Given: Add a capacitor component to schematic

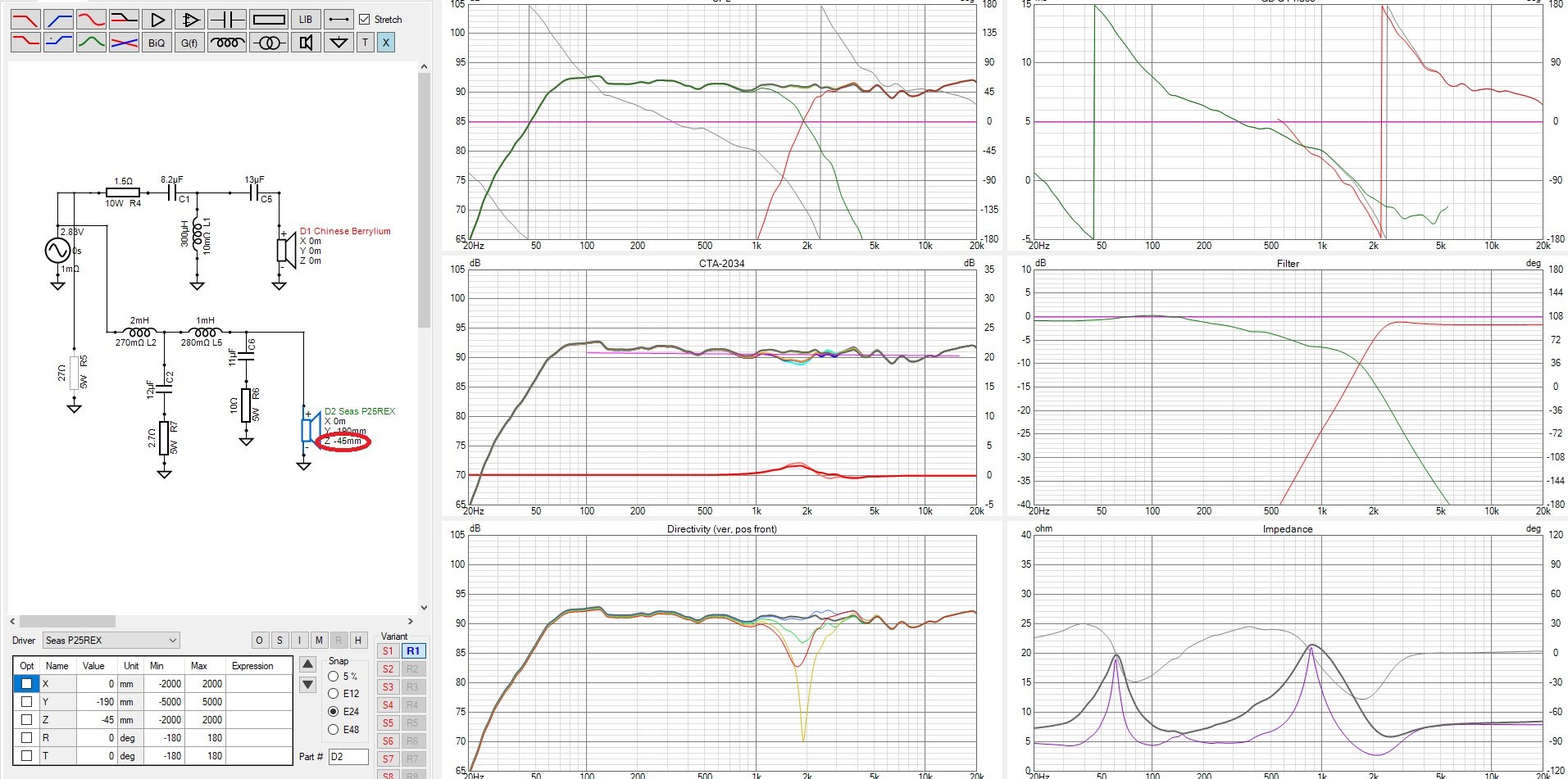Looking at the screenshot, I should pyautogui.click(x=227, y=19).
